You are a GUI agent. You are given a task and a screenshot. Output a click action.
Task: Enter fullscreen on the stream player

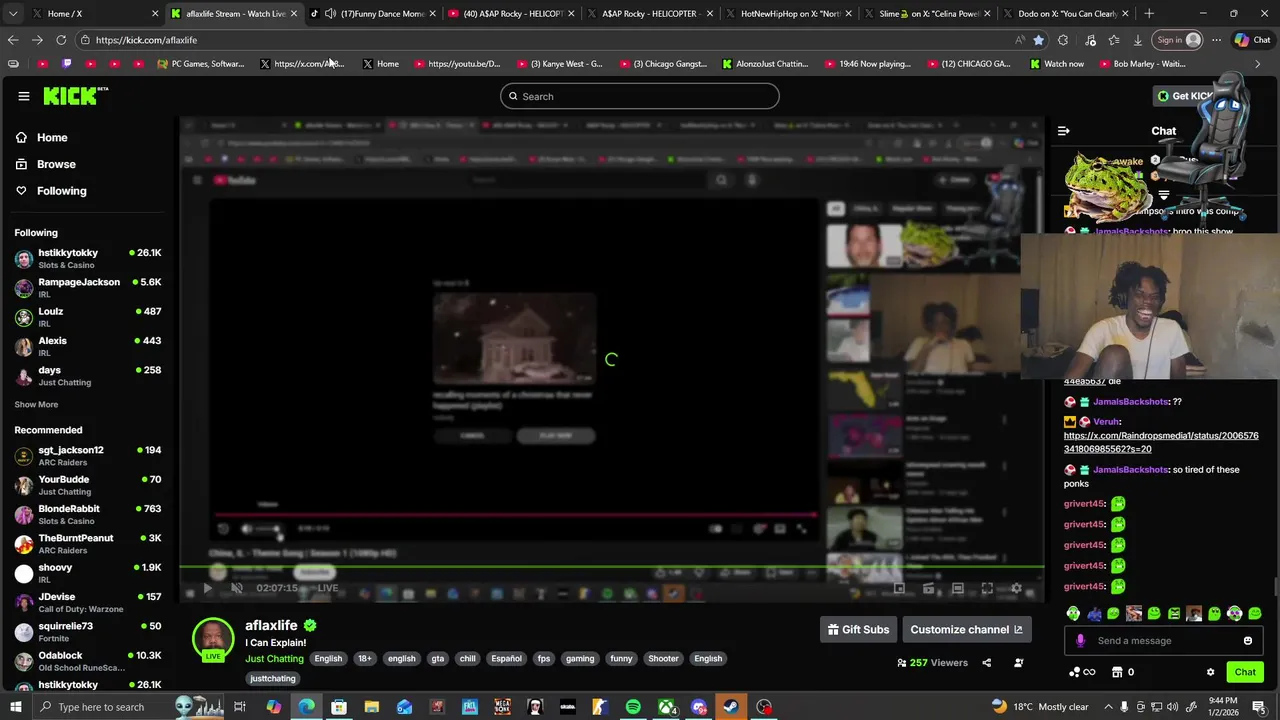click(987, 588)
